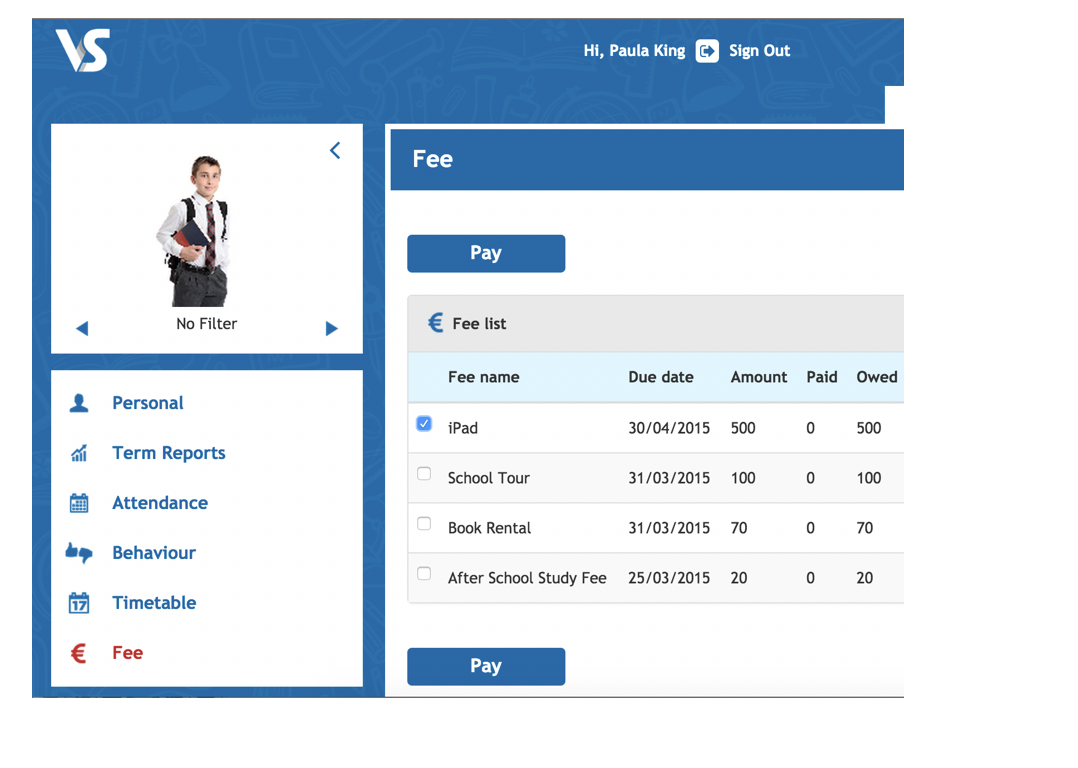The image size is (1078, 768).
Task: Click the top Pay button
Action: [x=486, y=254]
